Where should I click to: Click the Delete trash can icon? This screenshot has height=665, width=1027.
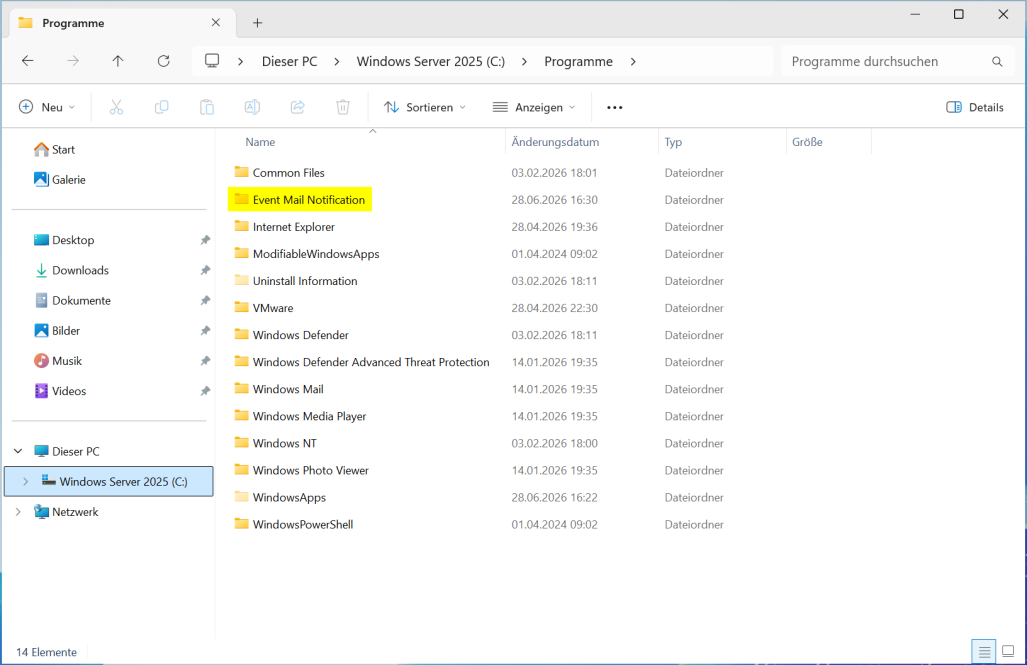point(343,107)
